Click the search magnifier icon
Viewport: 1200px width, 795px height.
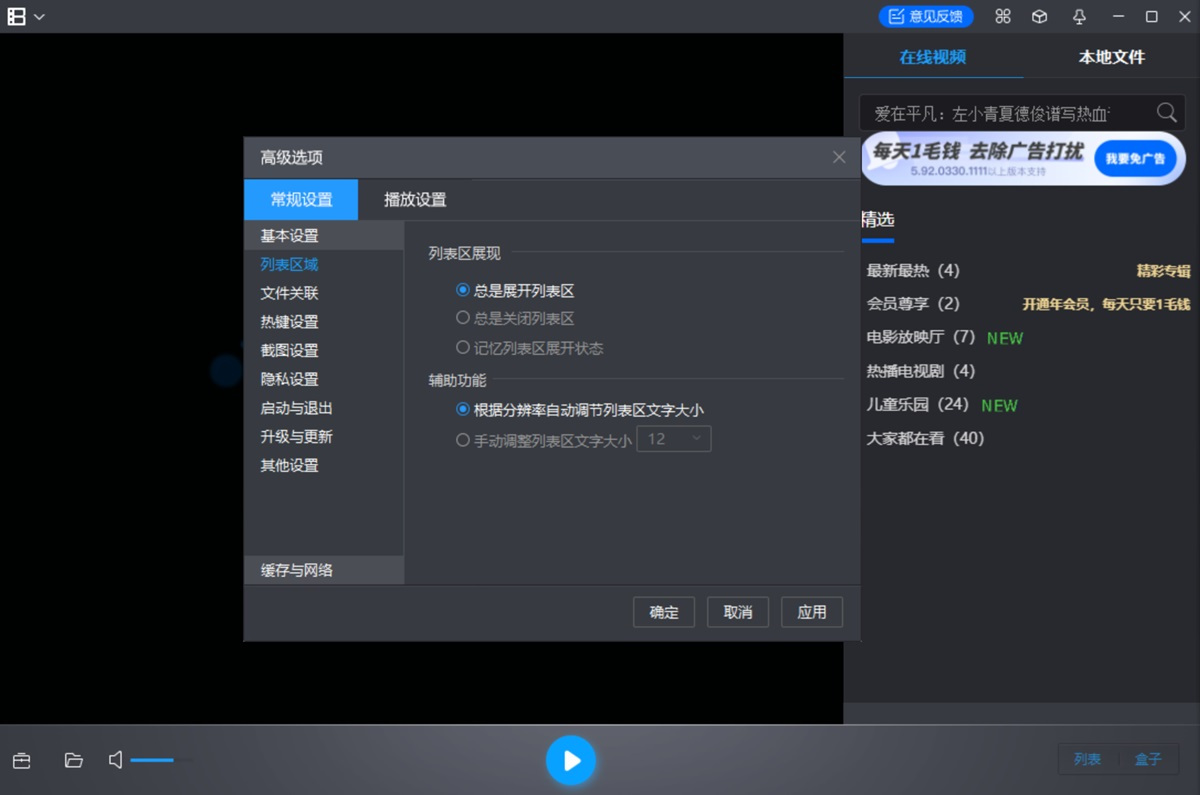click(1166, 112)
